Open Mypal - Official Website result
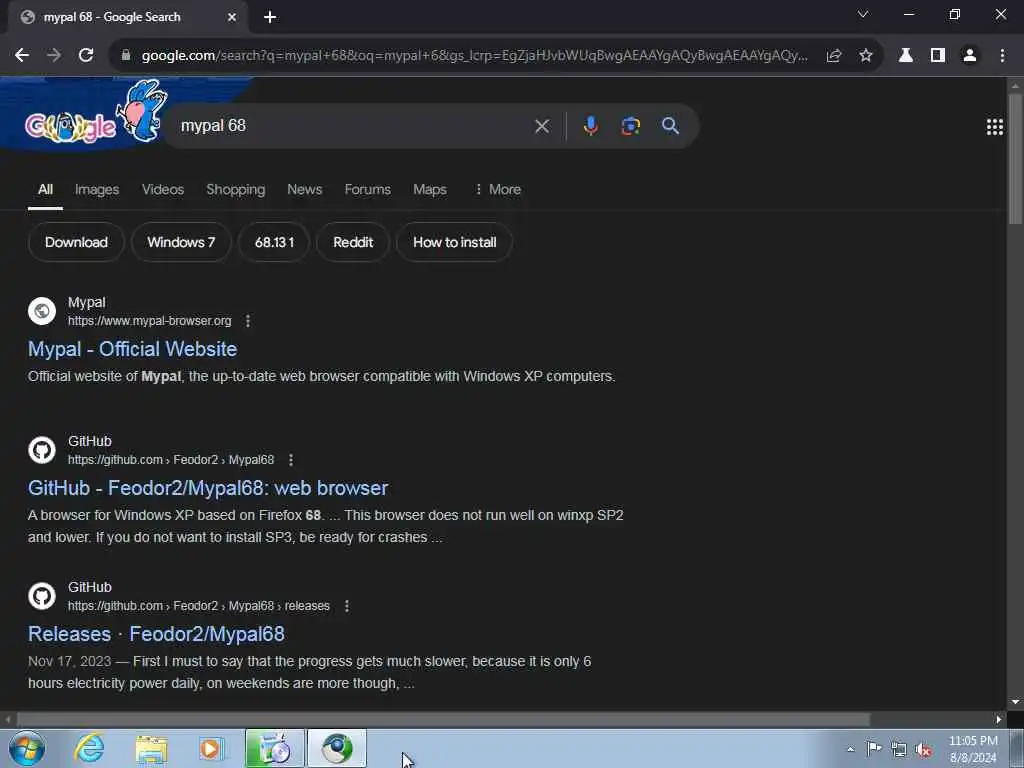 [133, 349]
